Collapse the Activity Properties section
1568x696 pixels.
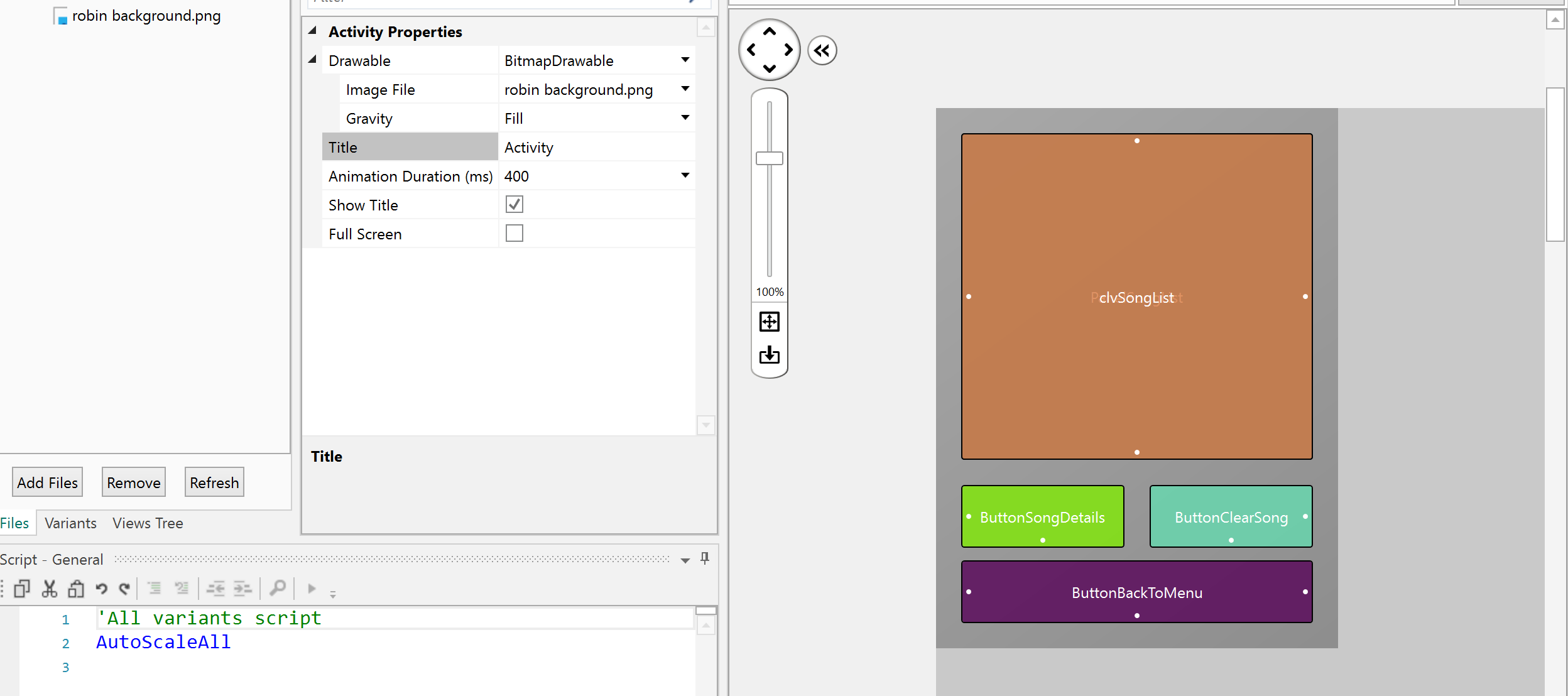point(312,31)
